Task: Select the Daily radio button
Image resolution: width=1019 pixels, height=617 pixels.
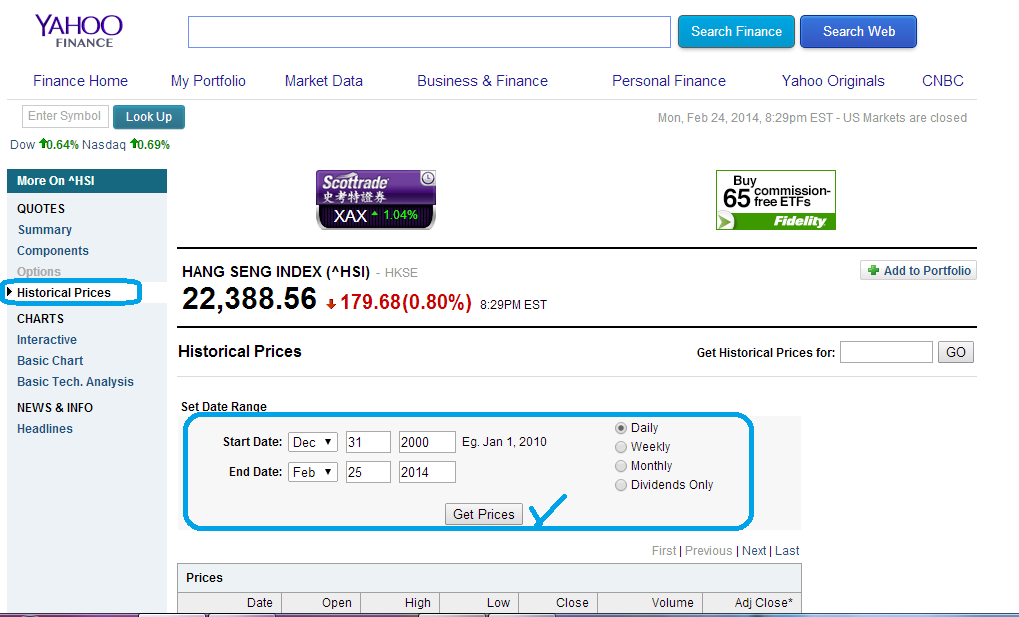Action: pyautogui.click(x=621, y=428)
